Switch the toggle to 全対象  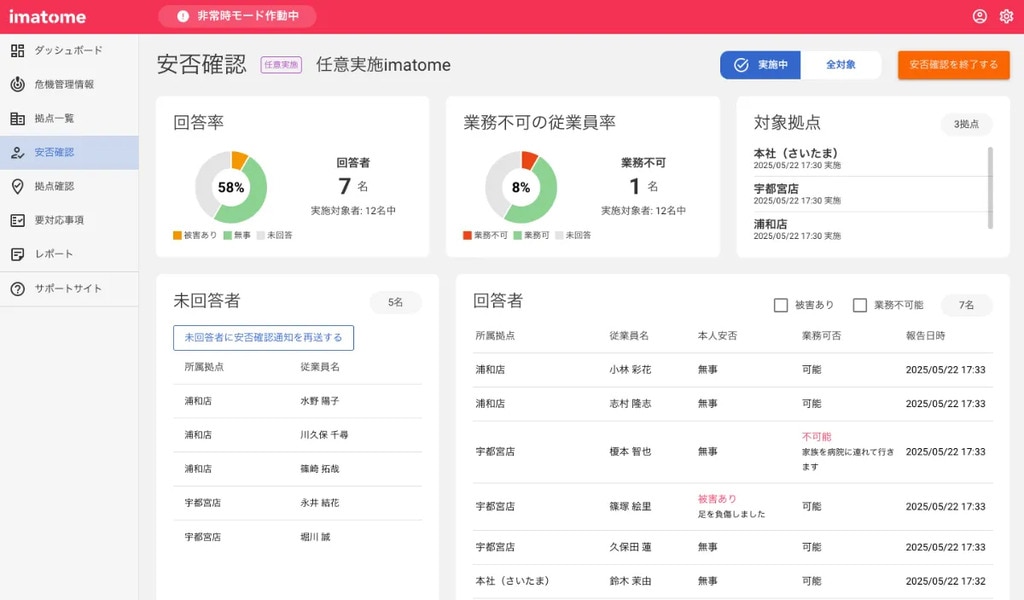[x=840, y=65]
